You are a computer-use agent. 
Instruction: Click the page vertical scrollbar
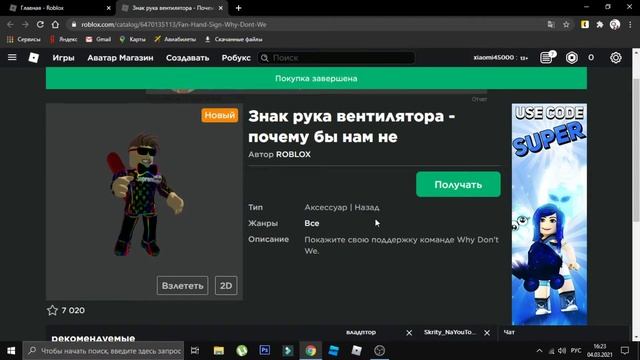click(x=636, y=150)
